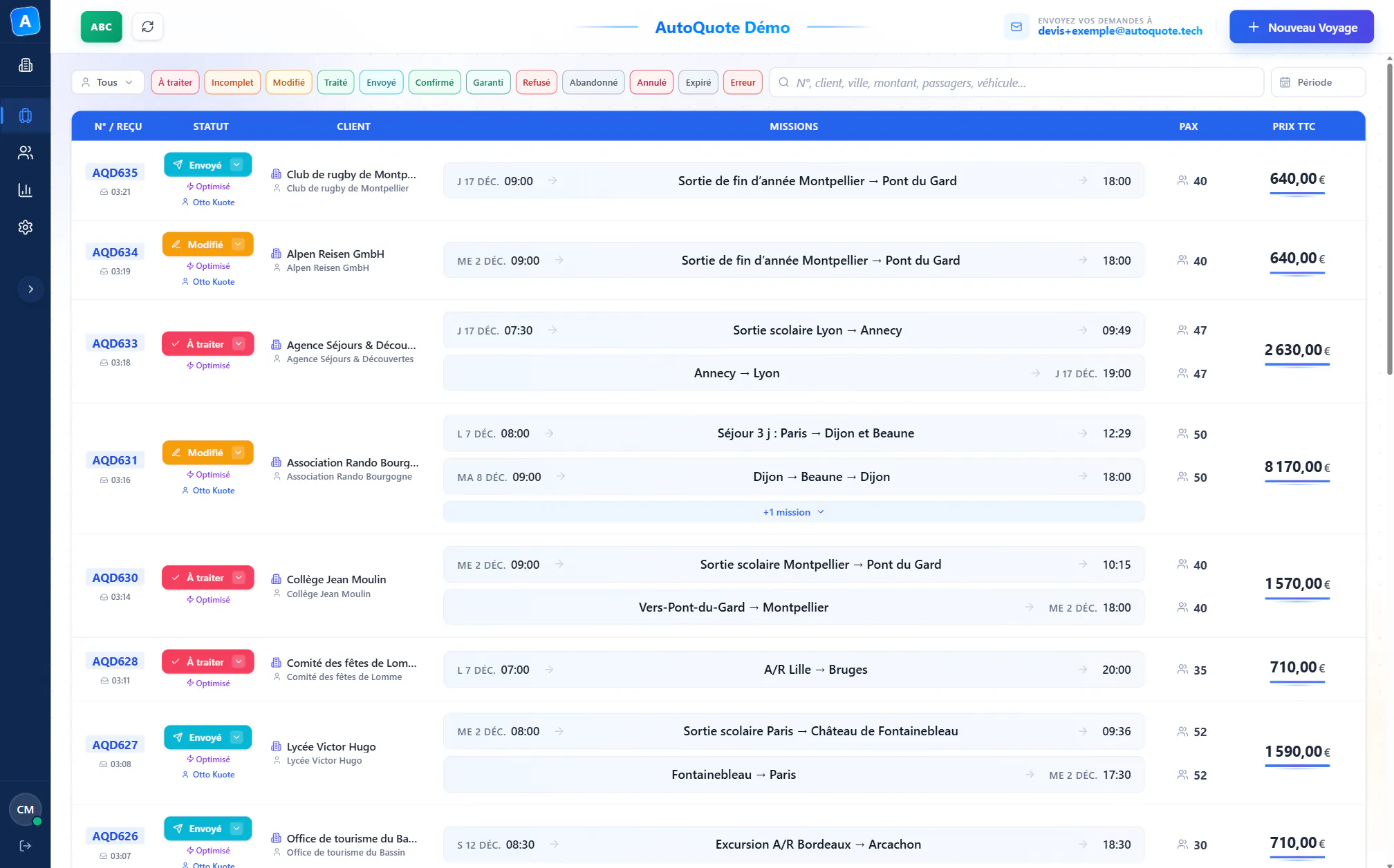Filter by Expiré status

[698, 82]
